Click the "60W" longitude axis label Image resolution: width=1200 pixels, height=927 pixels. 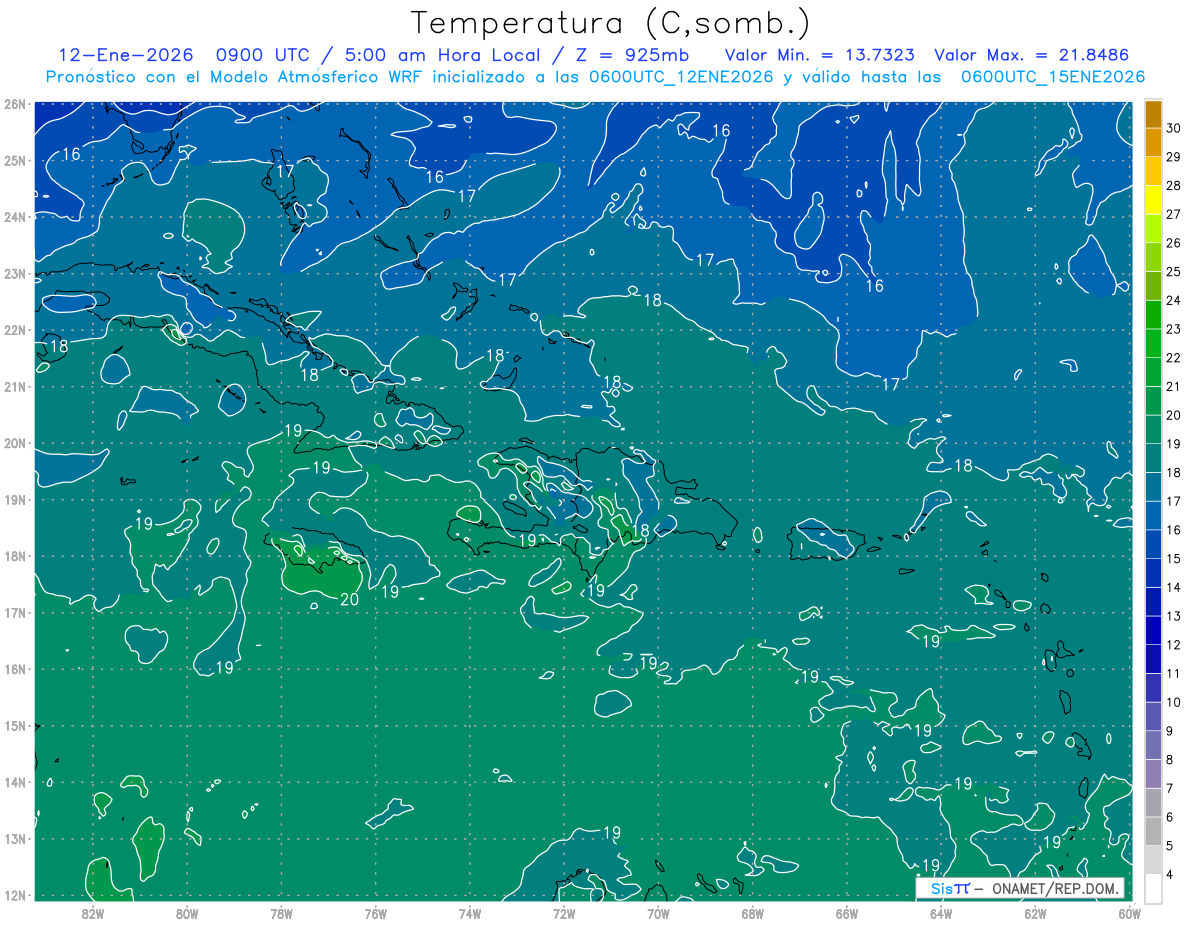tap(1130, 912)
